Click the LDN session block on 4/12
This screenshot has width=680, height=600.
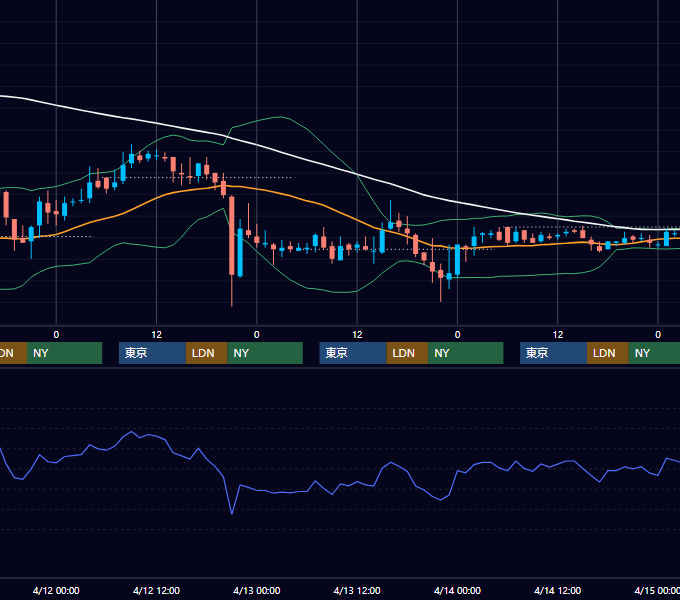pyautogui.click(x=206, y=353)
